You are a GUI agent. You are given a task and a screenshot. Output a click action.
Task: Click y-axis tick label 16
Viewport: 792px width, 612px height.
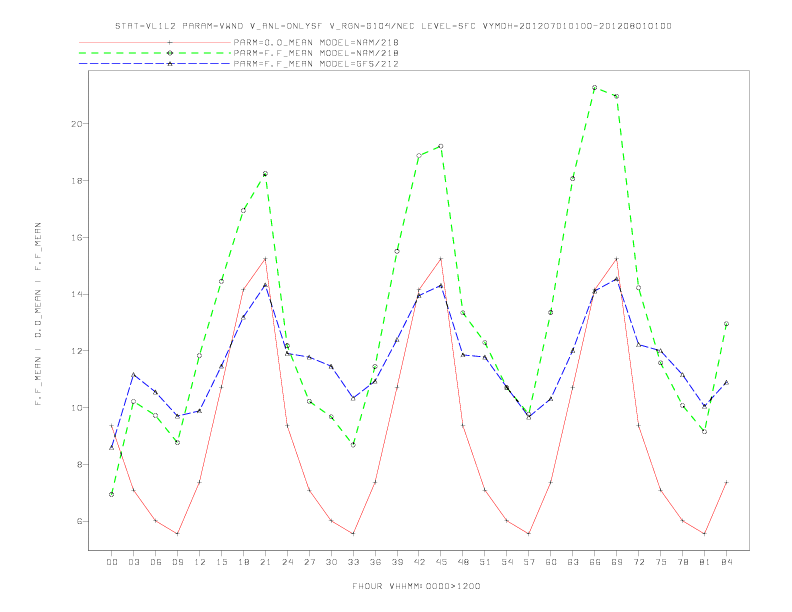tap(76, 237)
